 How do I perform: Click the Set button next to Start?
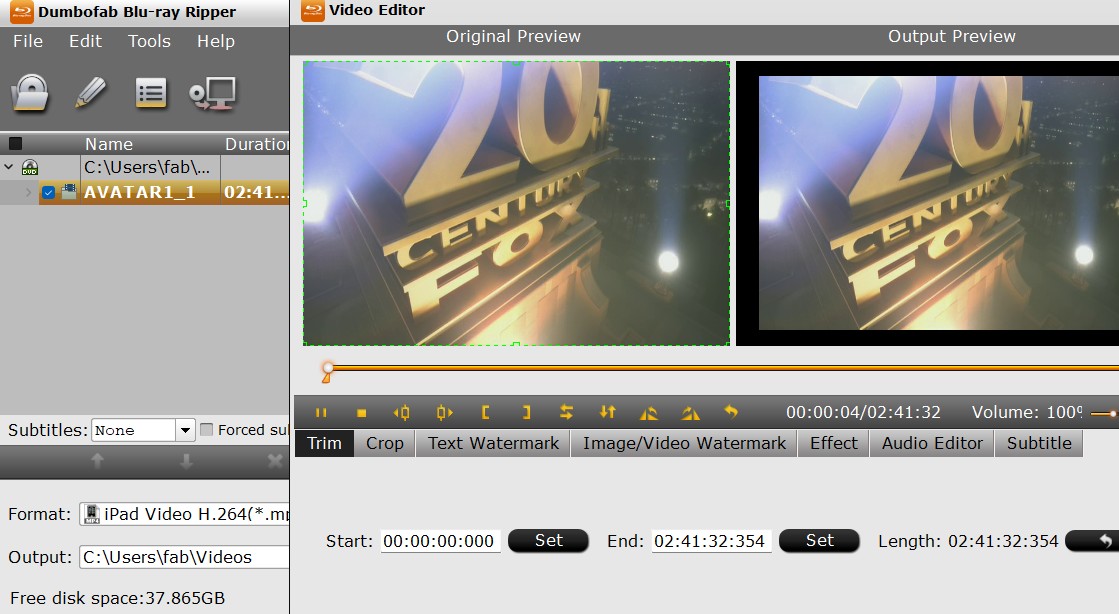tap(548, 540)
